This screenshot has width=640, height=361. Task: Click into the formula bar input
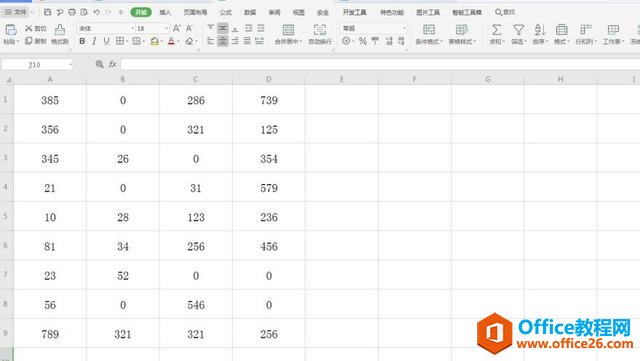(x=380, y=64)
